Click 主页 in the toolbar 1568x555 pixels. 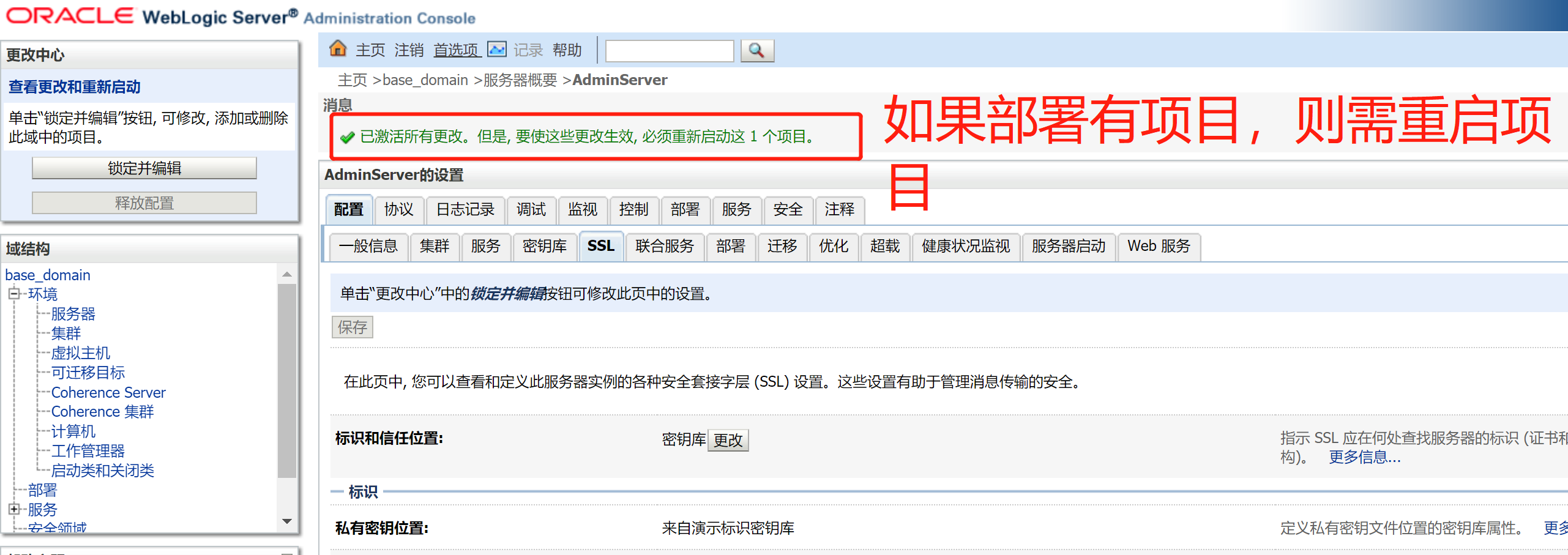coord(370,50)
